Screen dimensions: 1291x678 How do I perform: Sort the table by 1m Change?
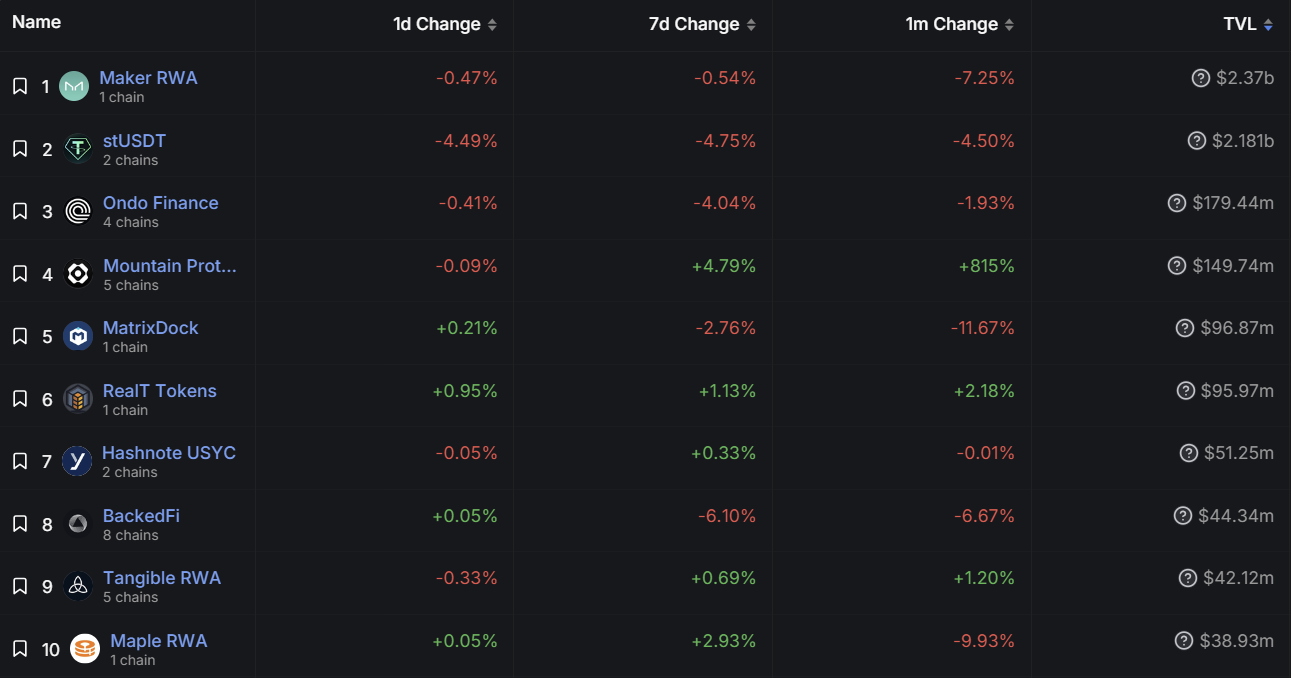959,24
